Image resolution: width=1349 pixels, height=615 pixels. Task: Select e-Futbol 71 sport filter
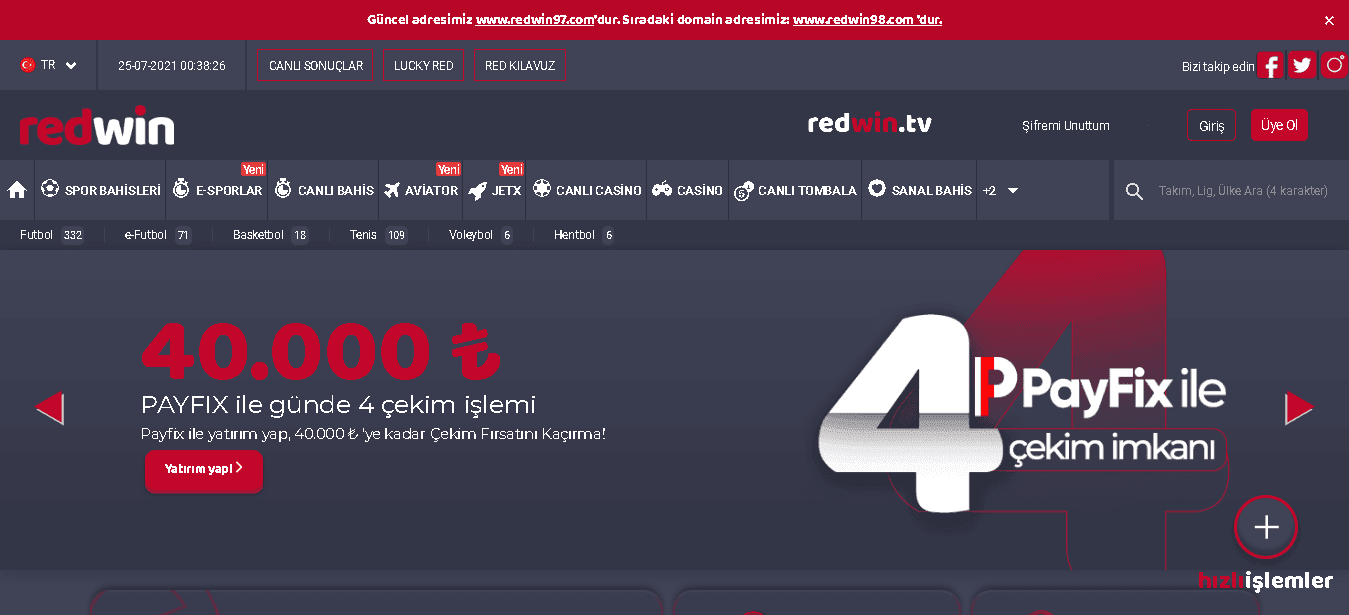158,235
